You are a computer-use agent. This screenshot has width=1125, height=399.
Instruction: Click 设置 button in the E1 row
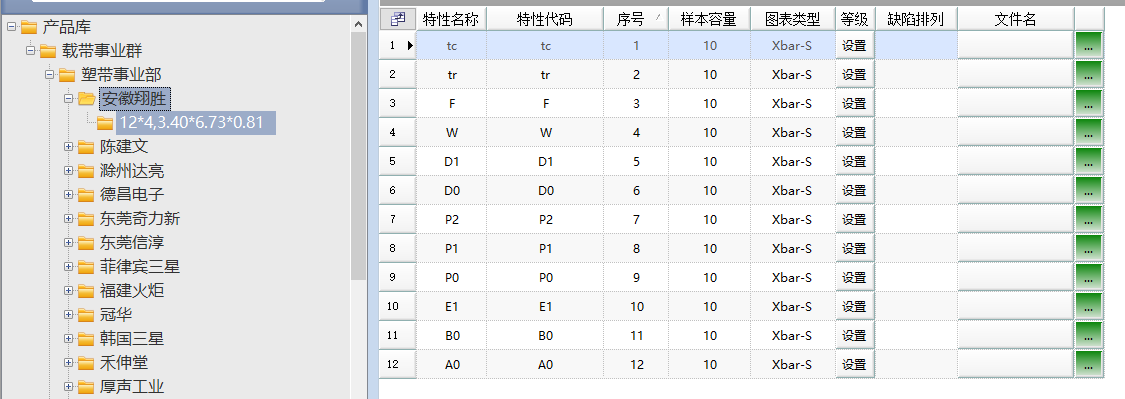[855, 306]
